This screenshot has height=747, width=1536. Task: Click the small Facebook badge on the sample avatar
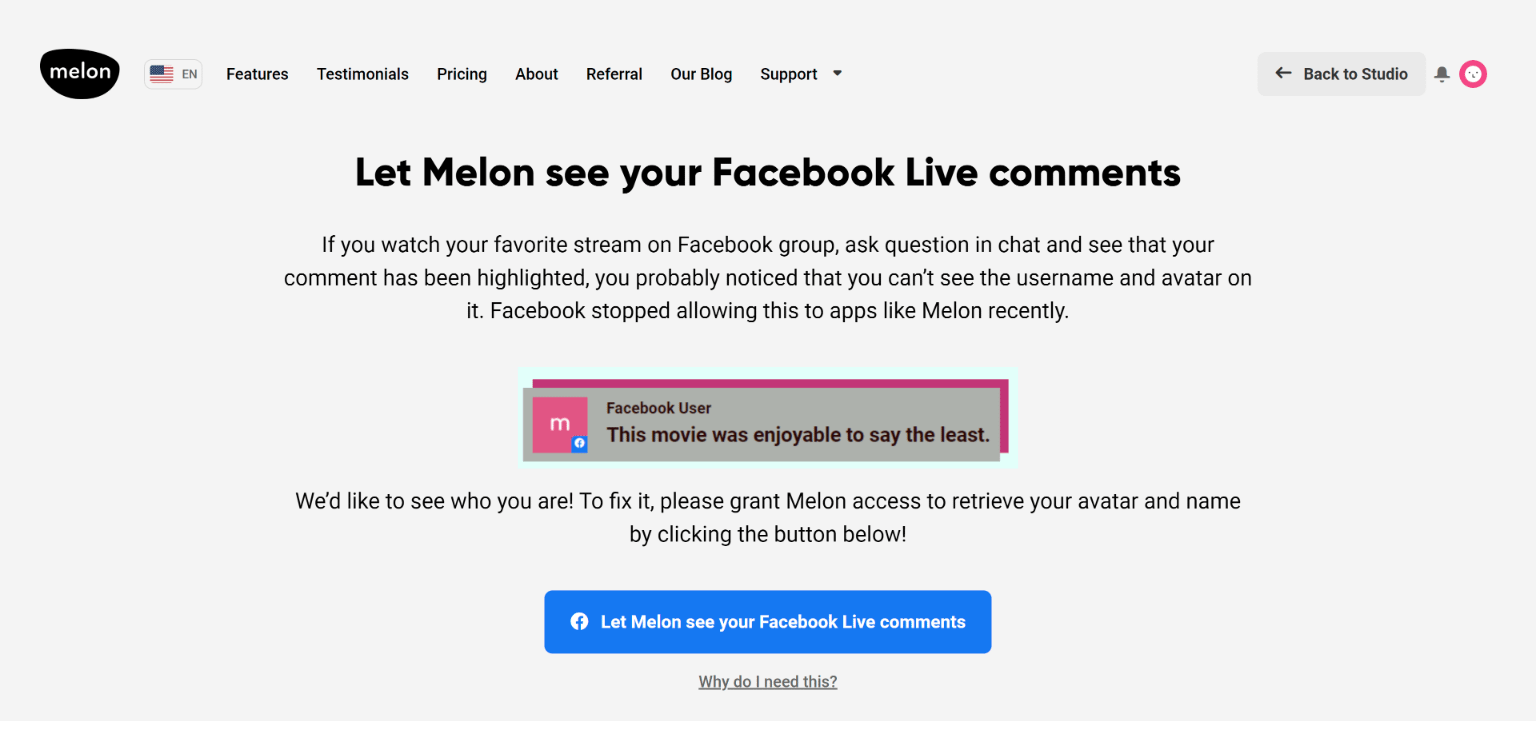tap(579, 443)
